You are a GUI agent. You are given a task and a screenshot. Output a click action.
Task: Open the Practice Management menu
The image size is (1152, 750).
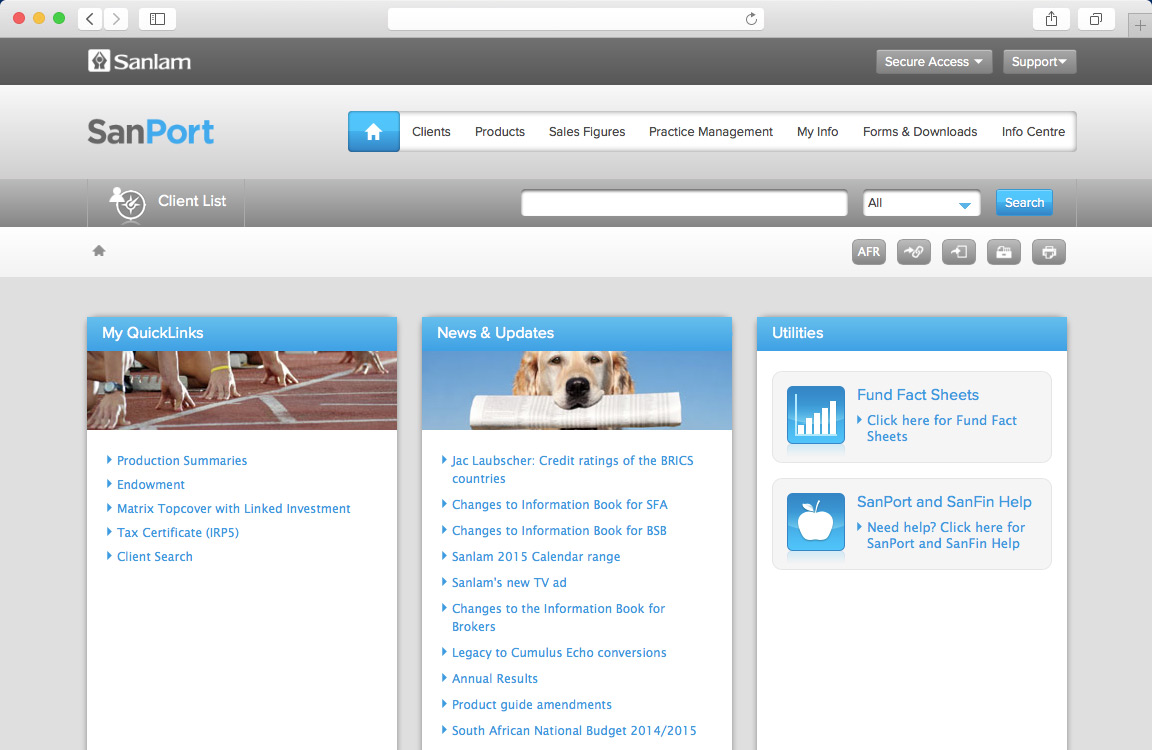[710, 132]
